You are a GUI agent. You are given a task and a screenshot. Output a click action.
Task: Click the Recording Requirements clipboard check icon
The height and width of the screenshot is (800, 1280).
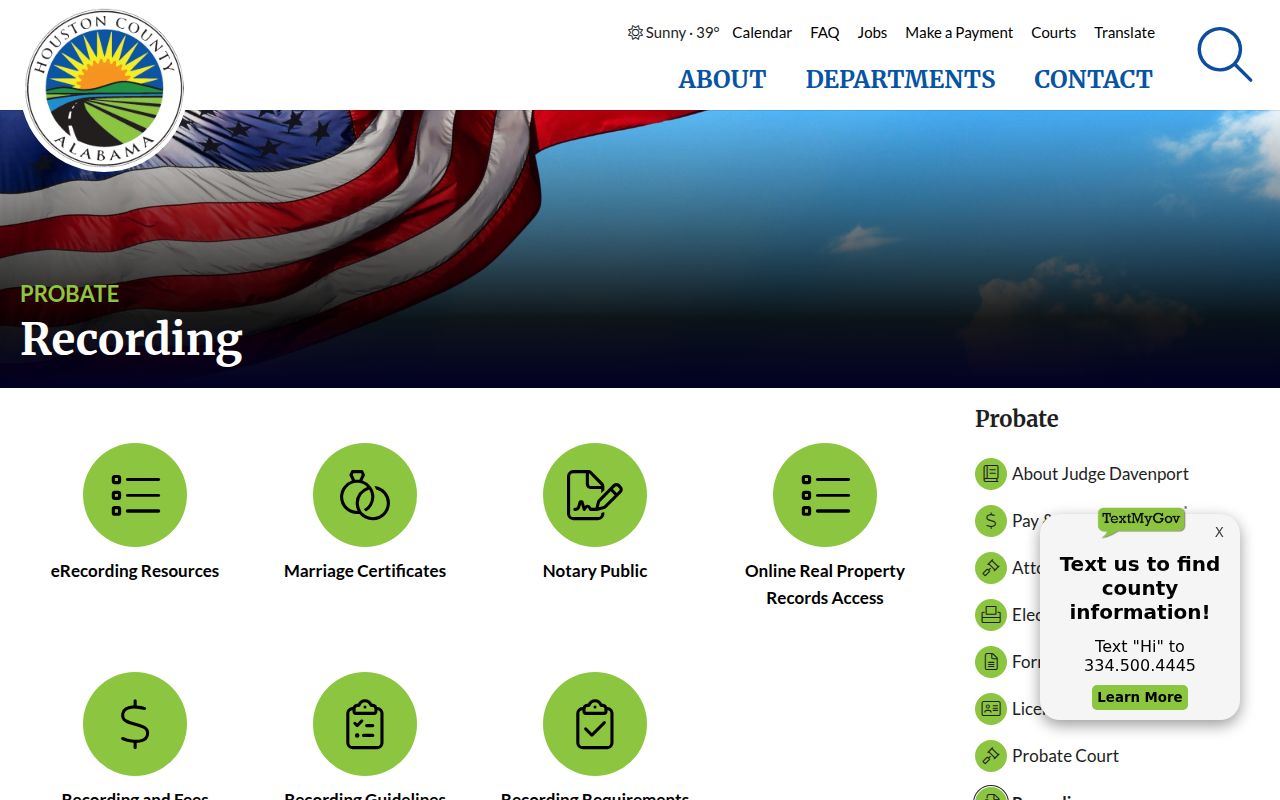(x=595, y=724)
